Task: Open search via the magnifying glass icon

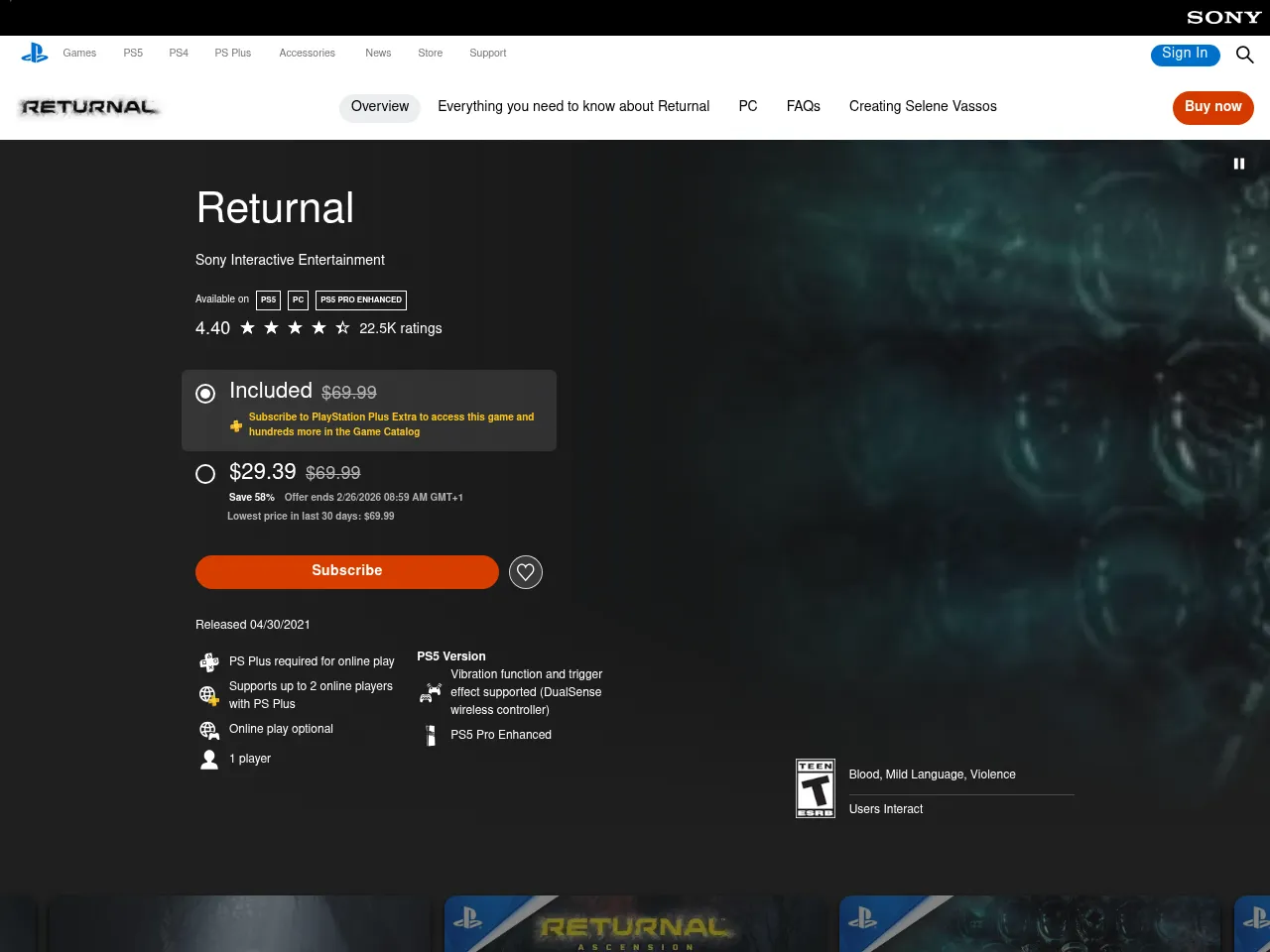Action: [x=1244, y=56]
